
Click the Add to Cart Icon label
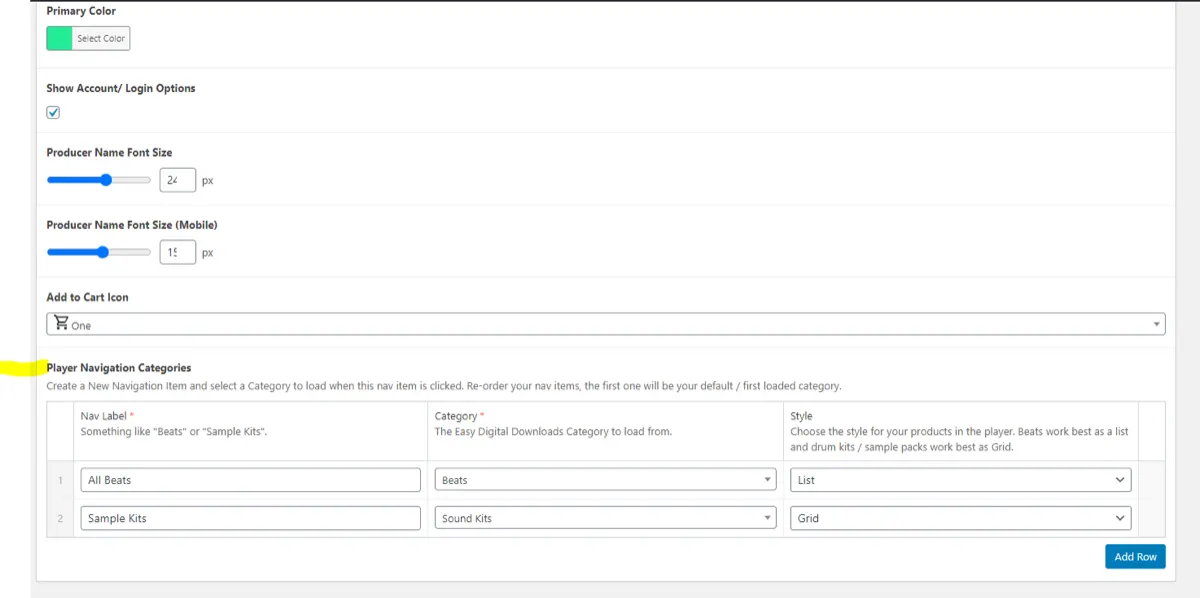(x=87, y=297)
